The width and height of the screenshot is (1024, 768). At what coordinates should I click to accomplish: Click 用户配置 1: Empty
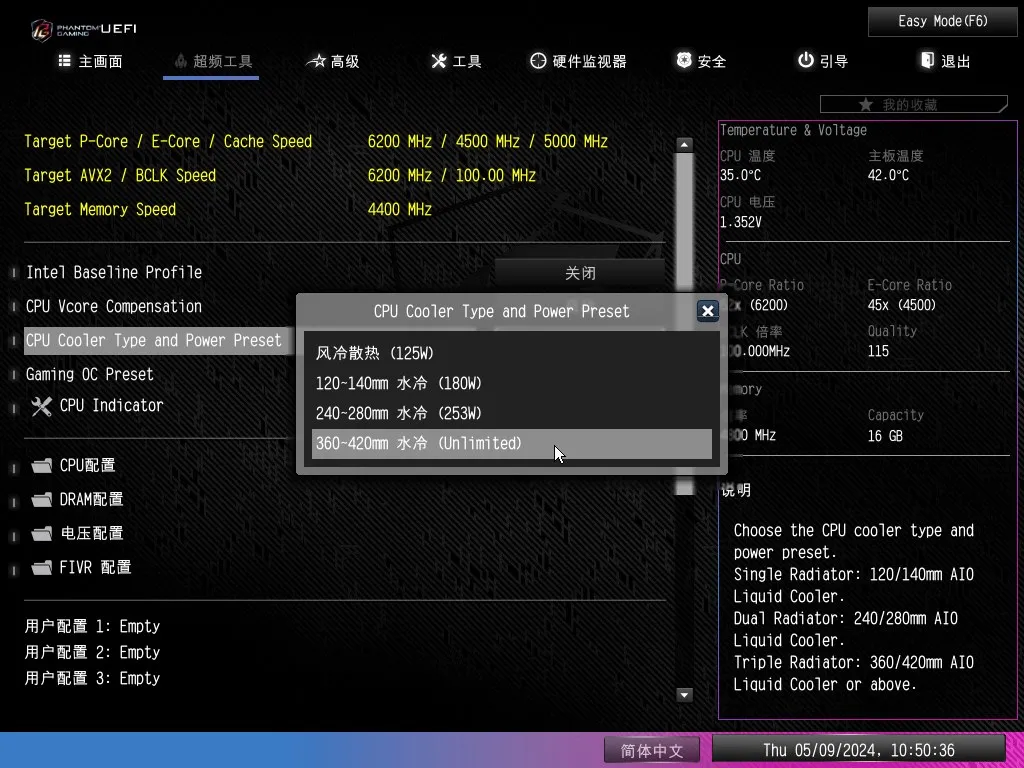coord(92,626)
